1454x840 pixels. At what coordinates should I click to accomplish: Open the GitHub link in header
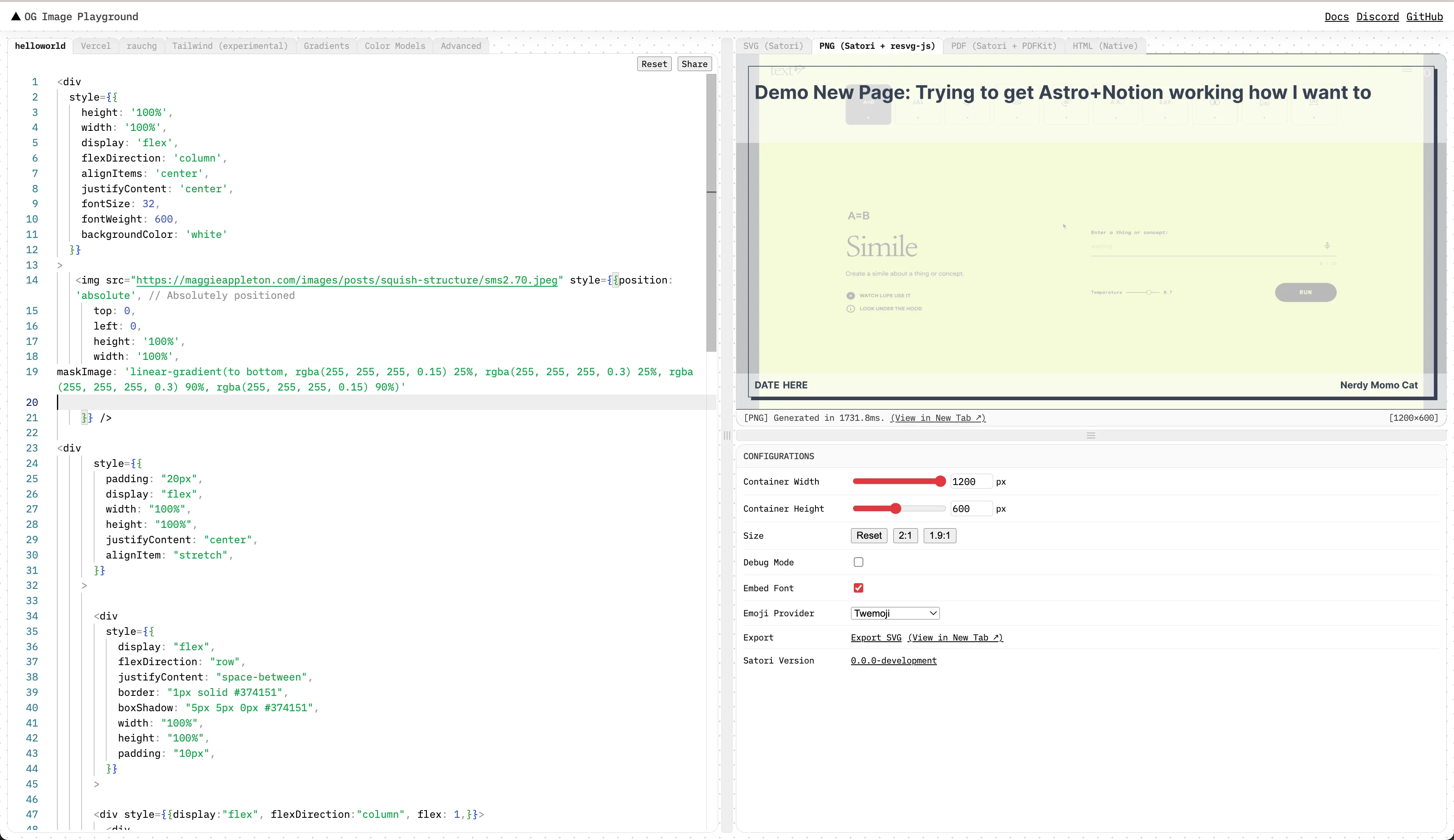coord(1424,17)
